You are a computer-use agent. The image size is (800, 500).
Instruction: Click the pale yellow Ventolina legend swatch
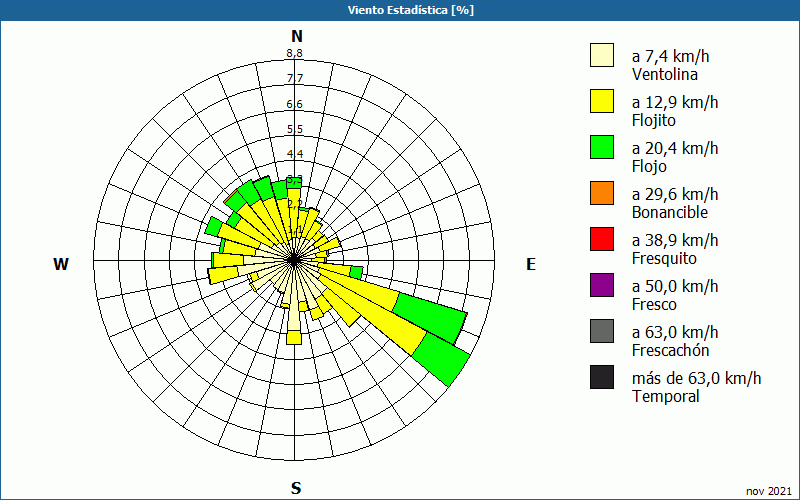pyautogui.click(x=602, y=55)
